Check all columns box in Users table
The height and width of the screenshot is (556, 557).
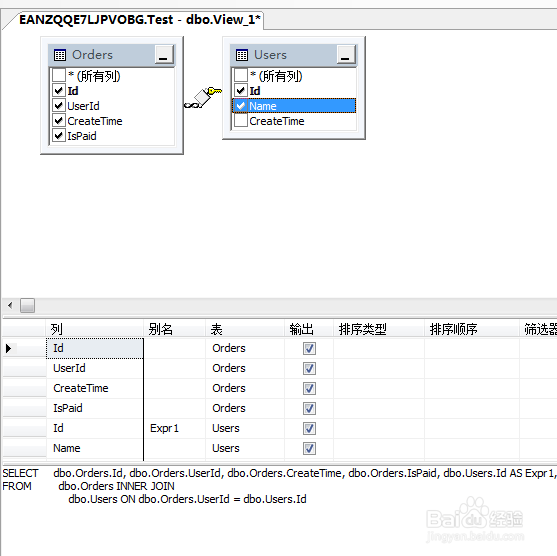coord(240,75)
